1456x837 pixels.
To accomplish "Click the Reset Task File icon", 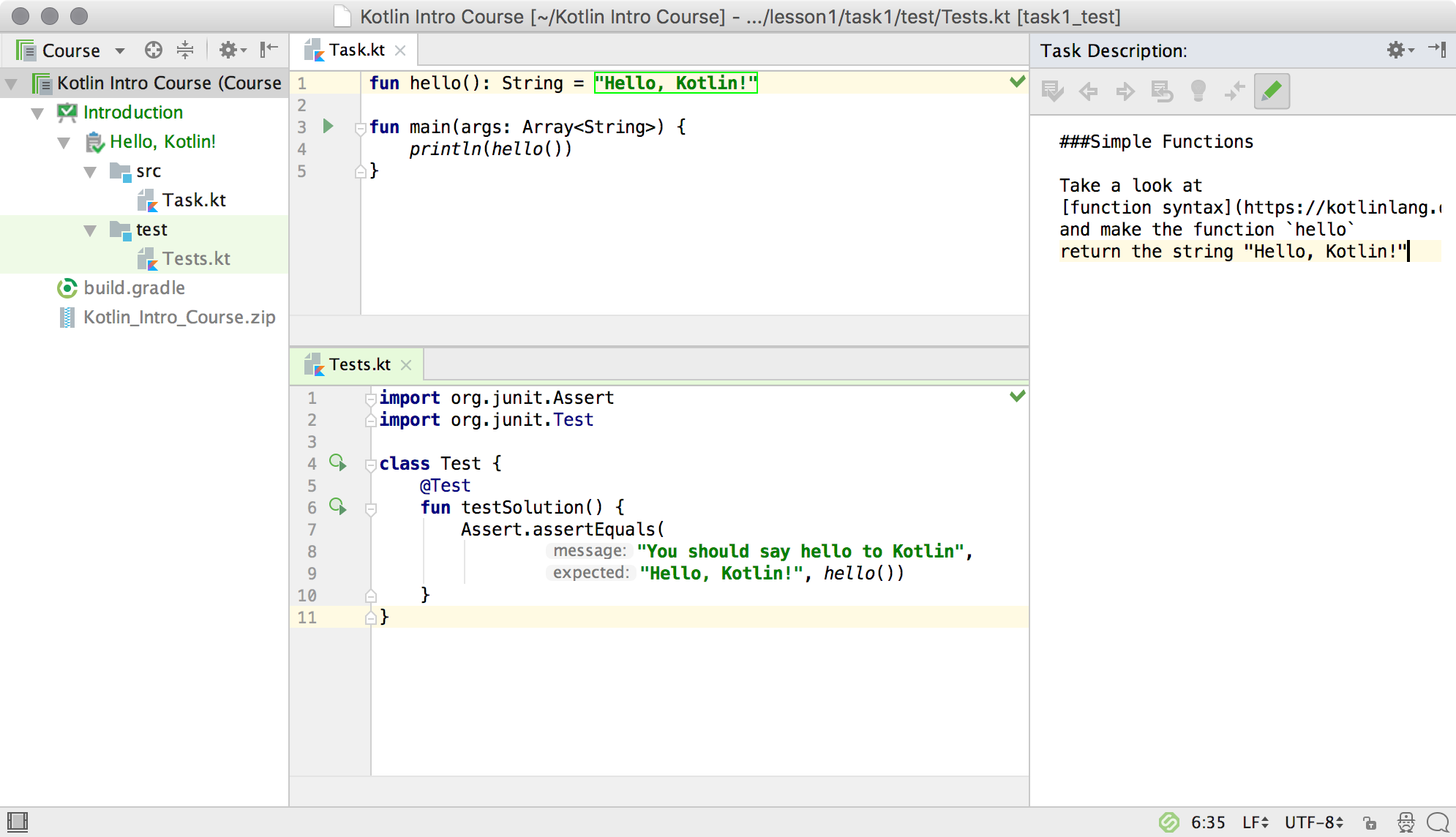I will (x=1162, y=91).
